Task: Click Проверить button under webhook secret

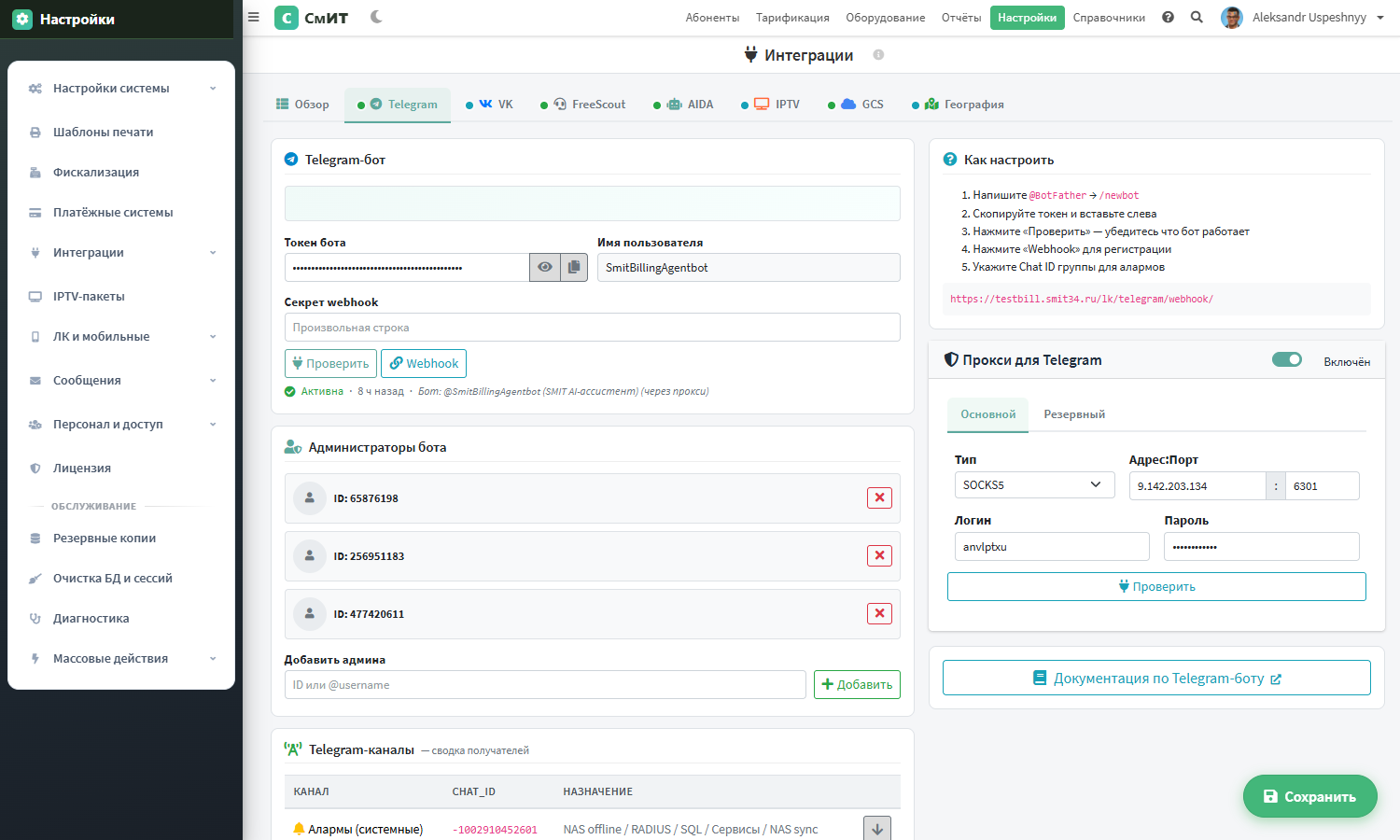Action: point(330,363)
